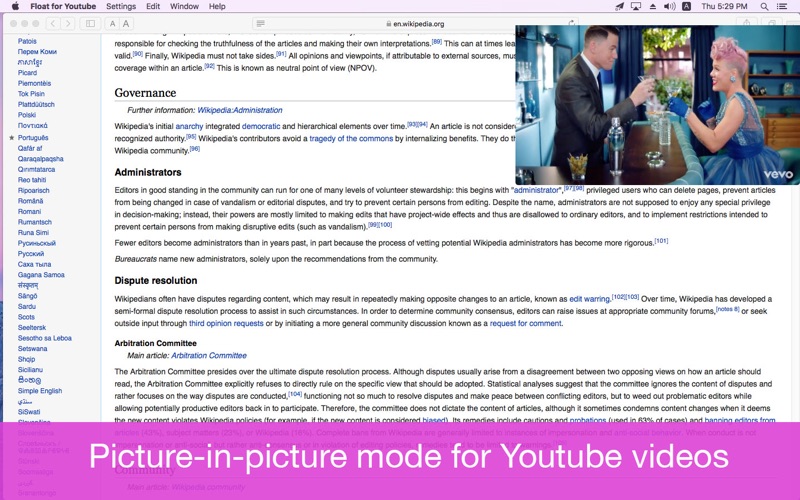Open the administrator link
This screenshot has height=500, width=800.
click(536, 190)
